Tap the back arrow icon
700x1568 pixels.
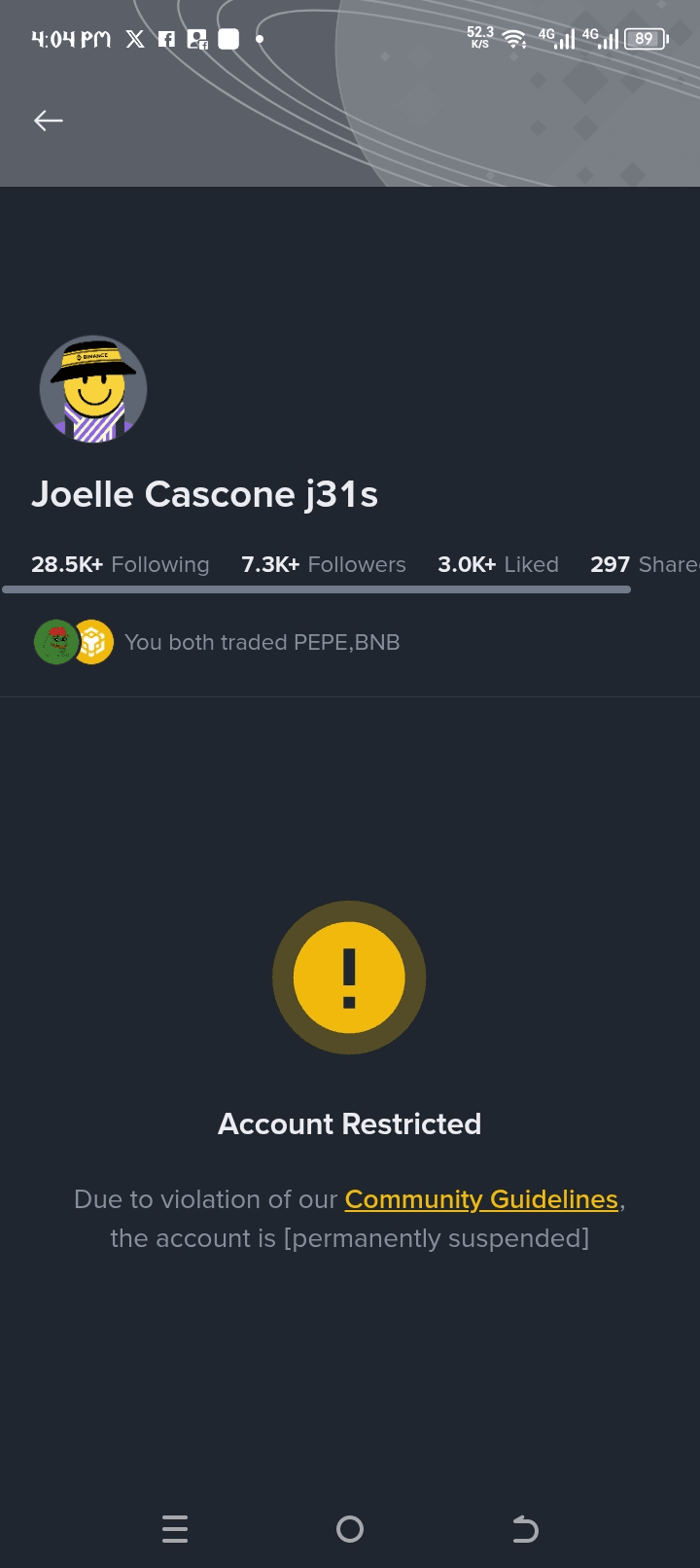(x=49, y=121)
